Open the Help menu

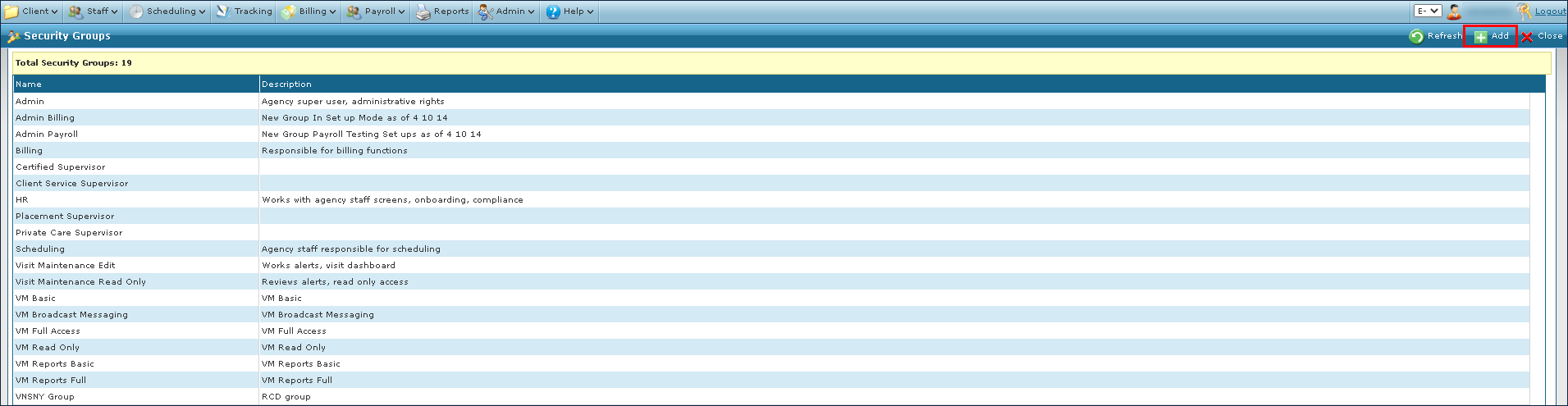tap(569, 11)
